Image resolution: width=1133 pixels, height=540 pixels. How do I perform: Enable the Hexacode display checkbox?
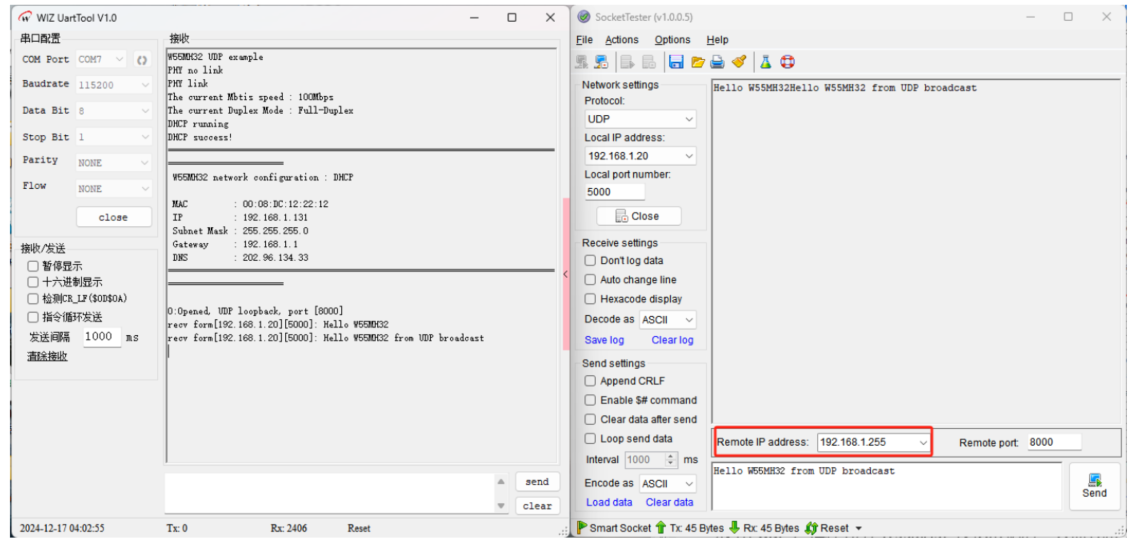[590, 299]
